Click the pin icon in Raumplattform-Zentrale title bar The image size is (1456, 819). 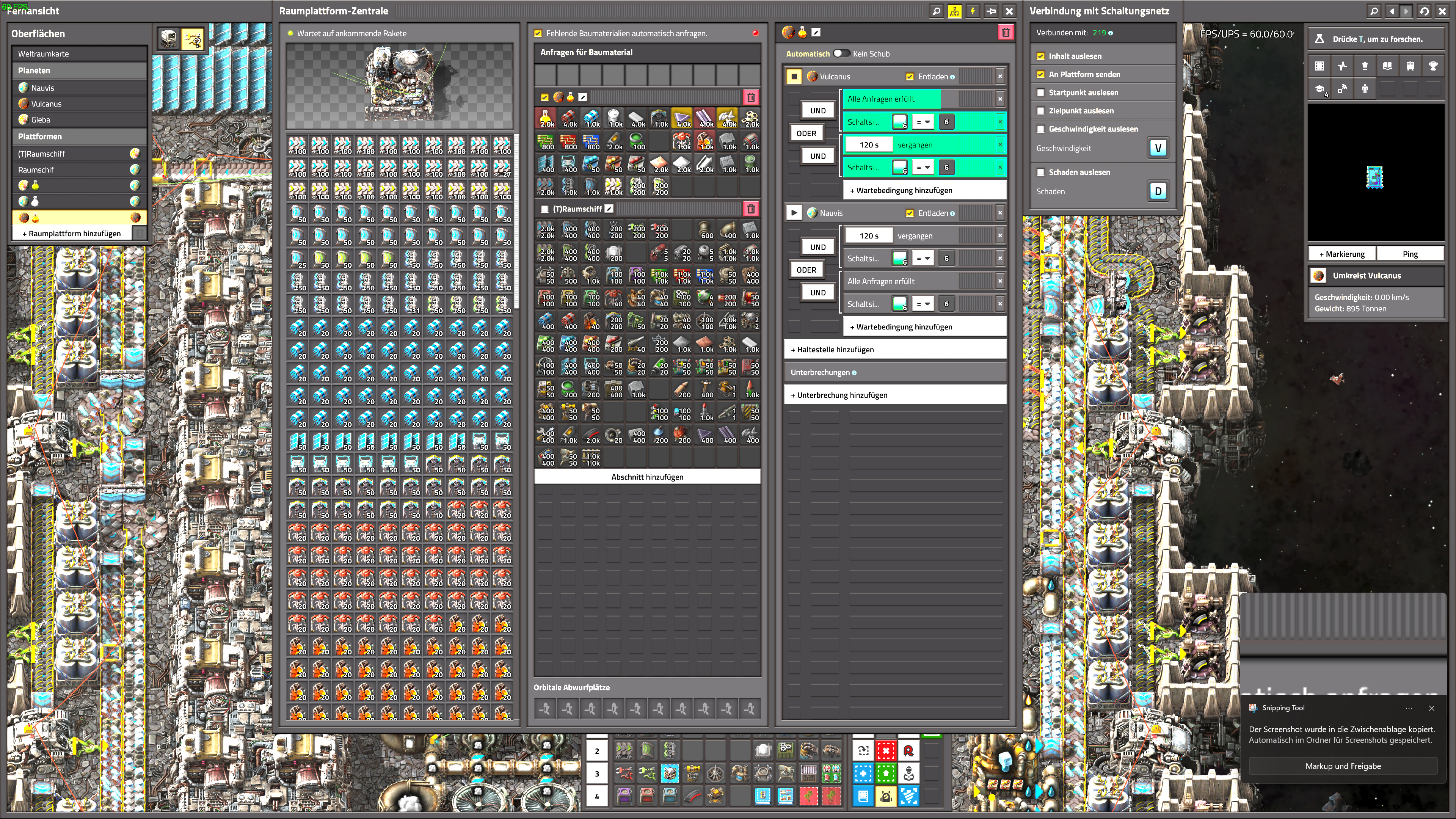[x=991, y=11]
